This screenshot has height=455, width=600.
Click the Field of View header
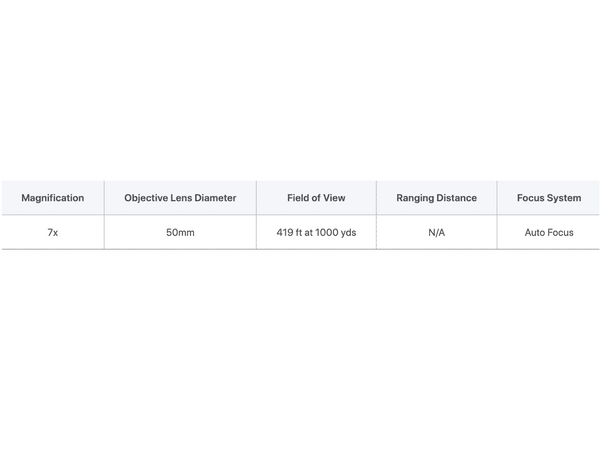coord(316,198)
